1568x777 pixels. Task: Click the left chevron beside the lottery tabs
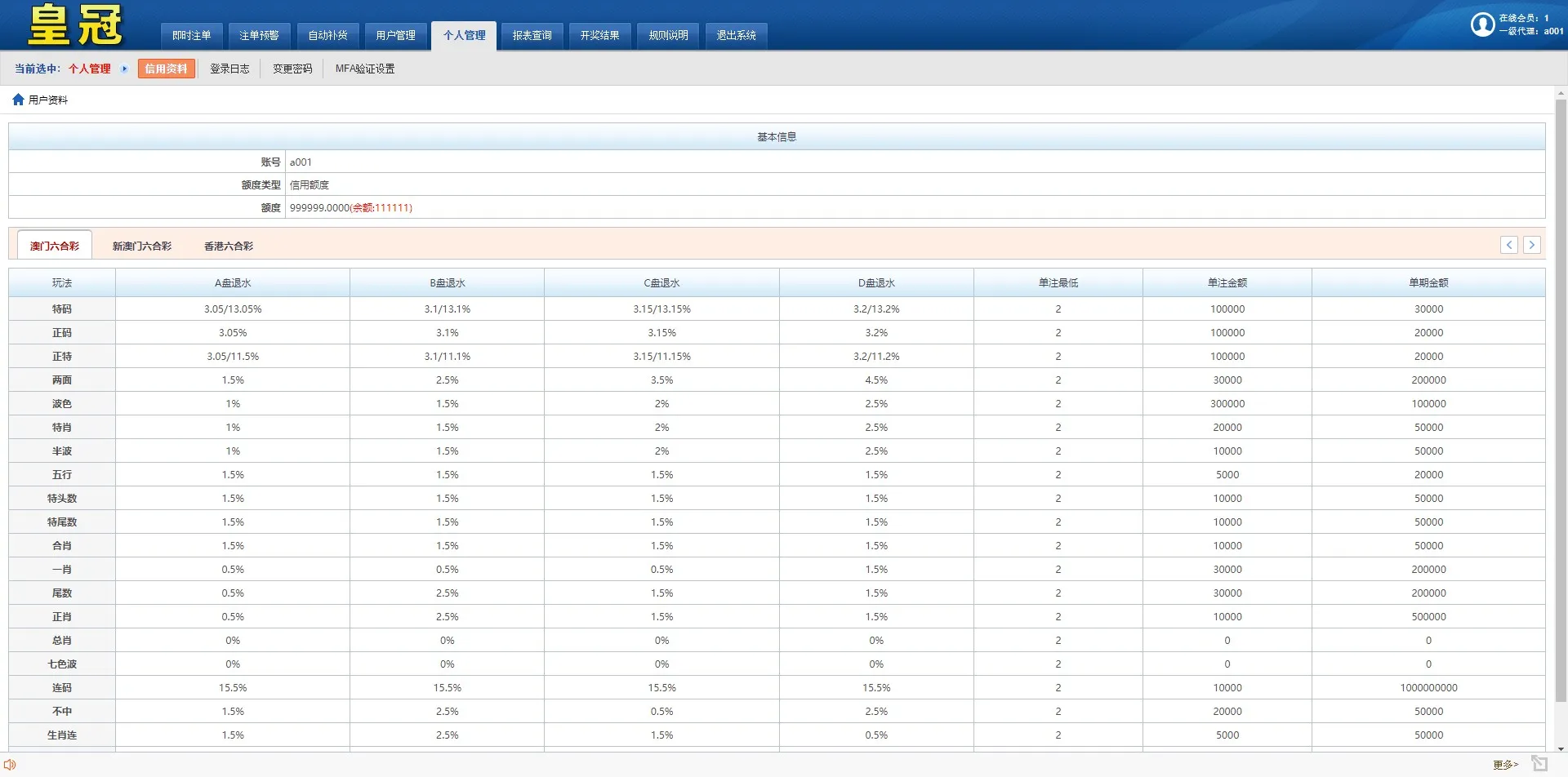[1509, 244]
